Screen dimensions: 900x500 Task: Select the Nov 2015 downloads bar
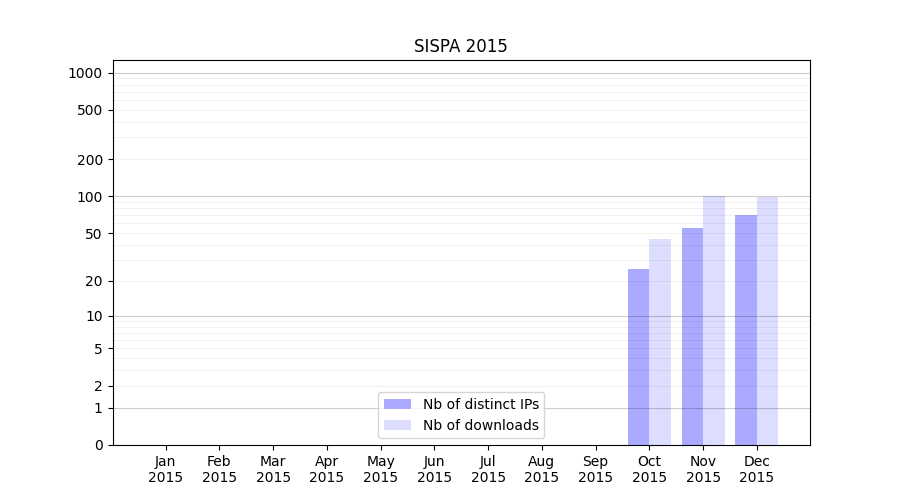714,320
